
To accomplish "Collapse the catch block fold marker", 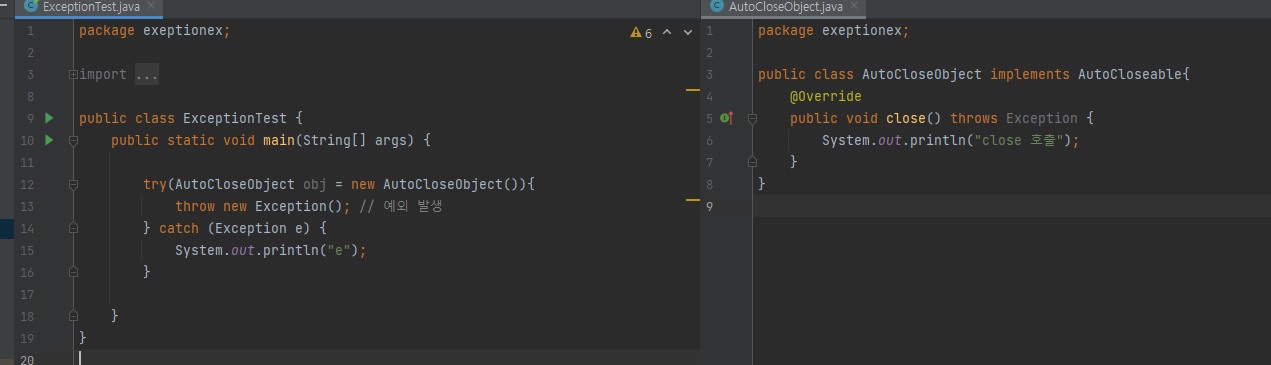I will click(x=73, y=228).
